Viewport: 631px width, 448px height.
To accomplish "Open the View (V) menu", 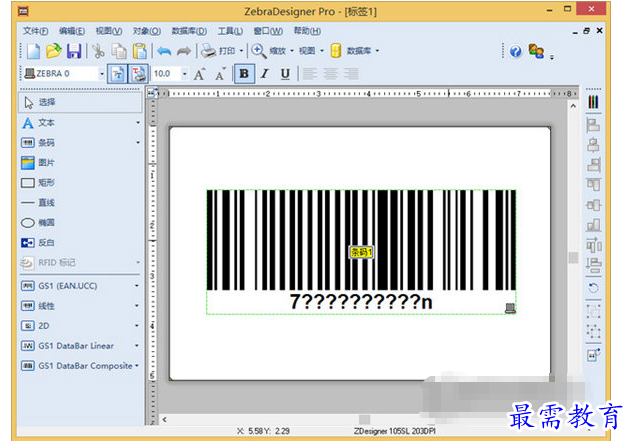I will coord(109,31).
